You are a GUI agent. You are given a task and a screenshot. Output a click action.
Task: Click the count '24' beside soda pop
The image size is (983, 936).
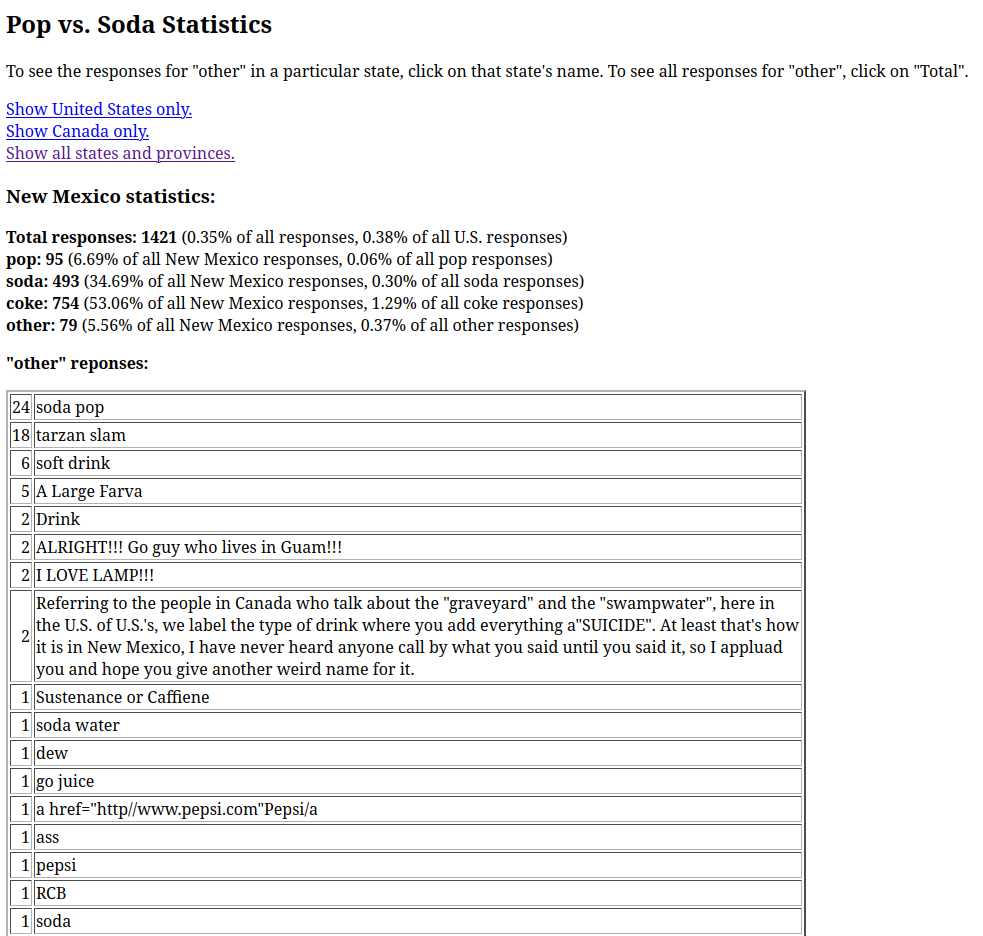click(21, 407)
